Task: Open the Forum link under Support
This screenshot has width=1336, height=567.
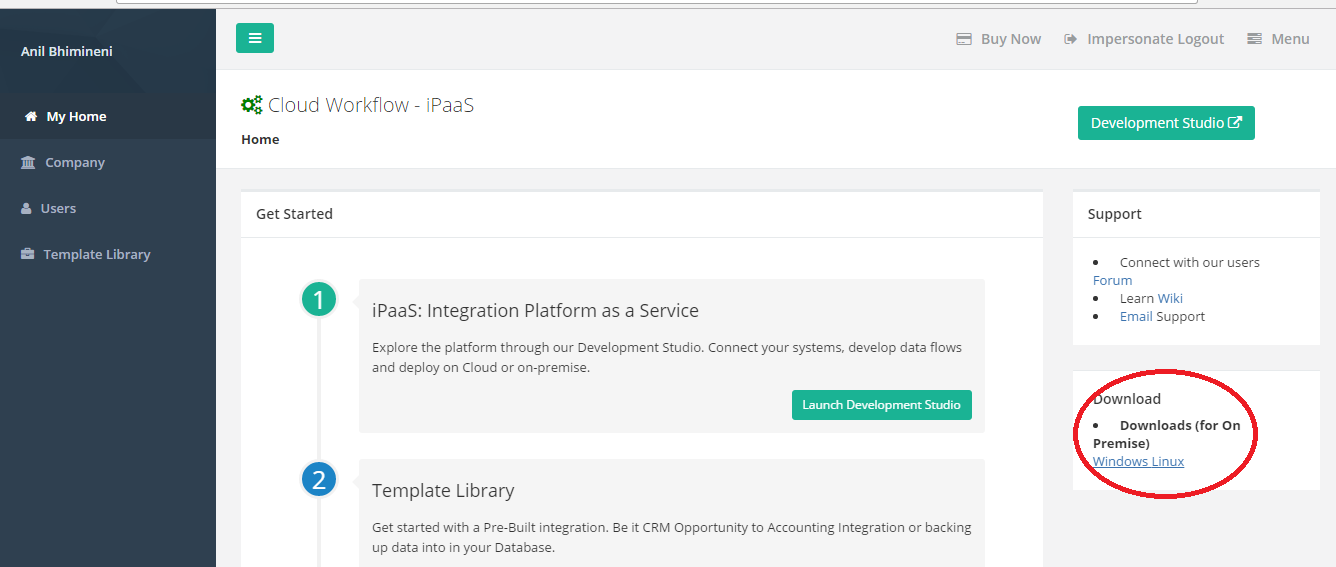Action: (1112, 280)
